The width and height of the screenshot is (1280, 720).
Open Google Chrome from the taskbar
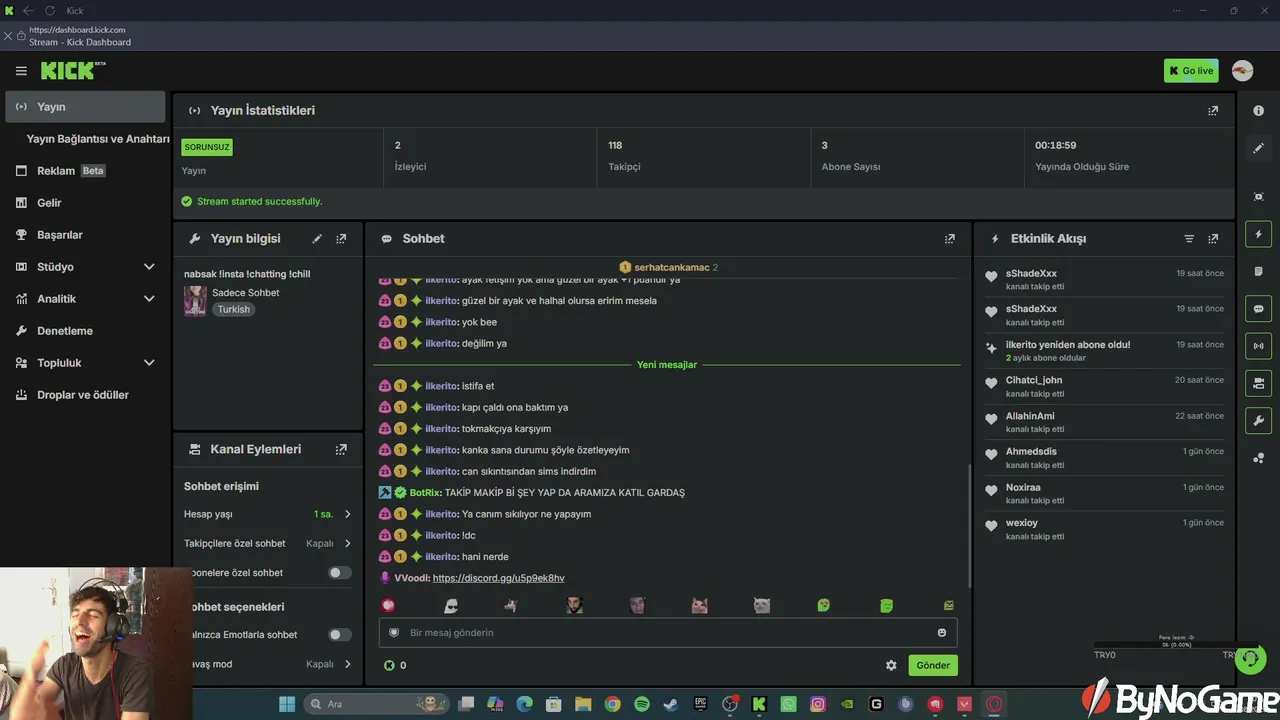tap(612, 704)
